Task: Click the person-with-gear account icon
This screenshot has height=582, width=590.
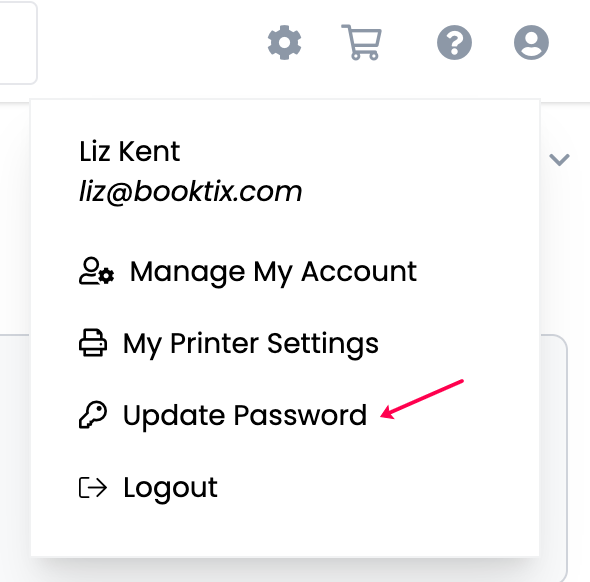Action: pyautogui.click(x=96, y=271)
